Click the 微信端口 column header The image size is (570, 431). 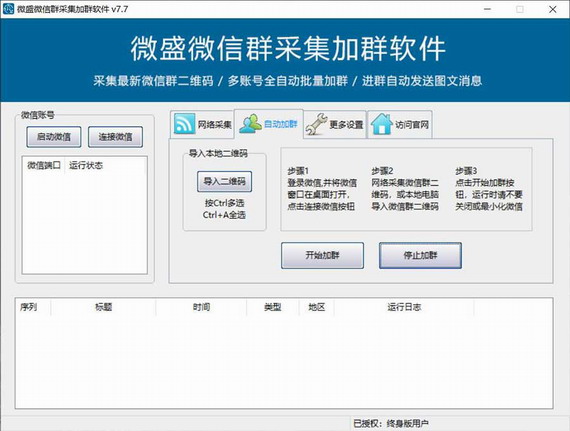pyautogui.click(x=44, y=166)
